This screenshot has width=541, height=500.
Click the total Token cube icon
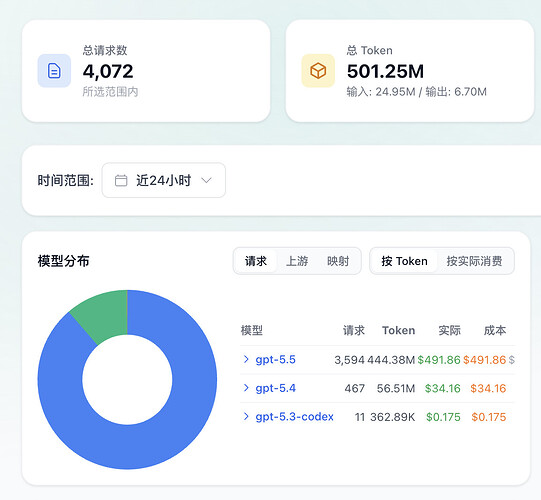(x=318, y=71)
